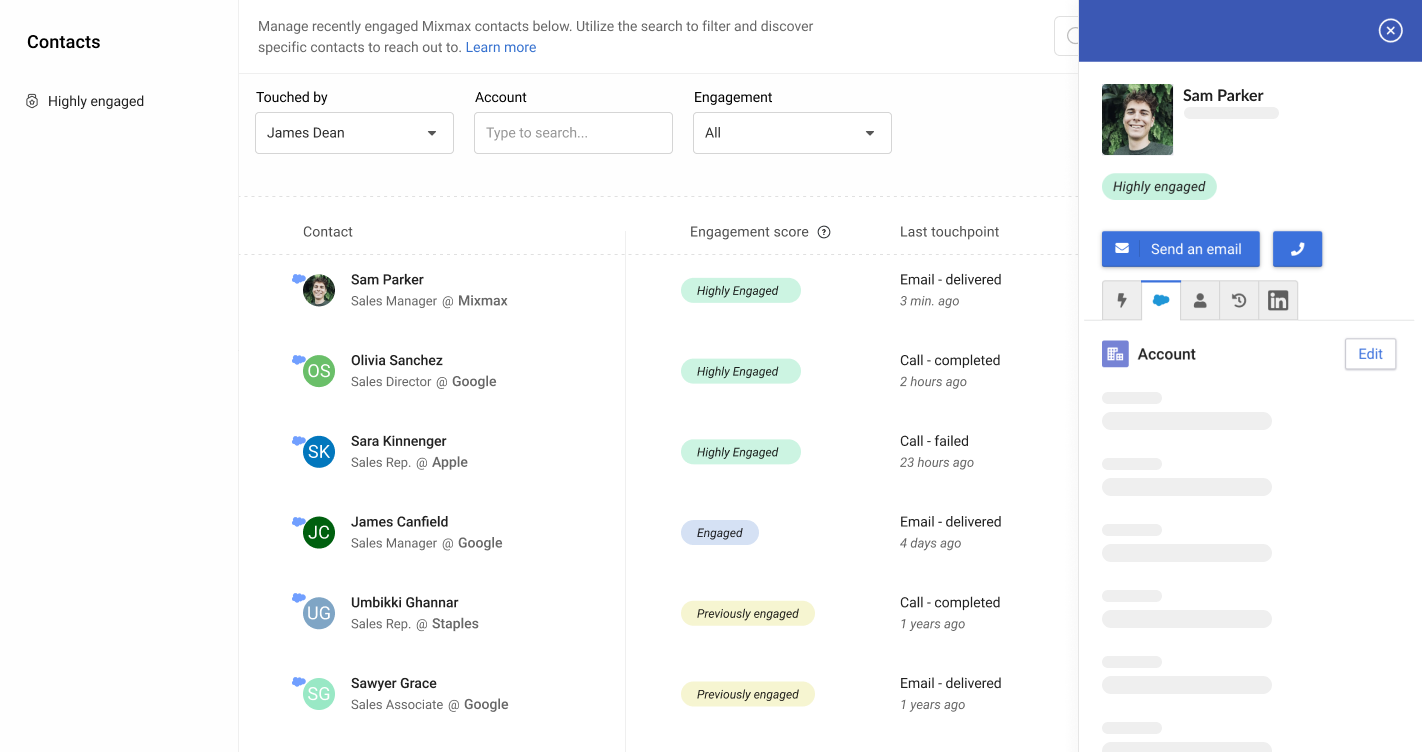Click the Account search input field
1422x752 pixels.
[573, 133]
